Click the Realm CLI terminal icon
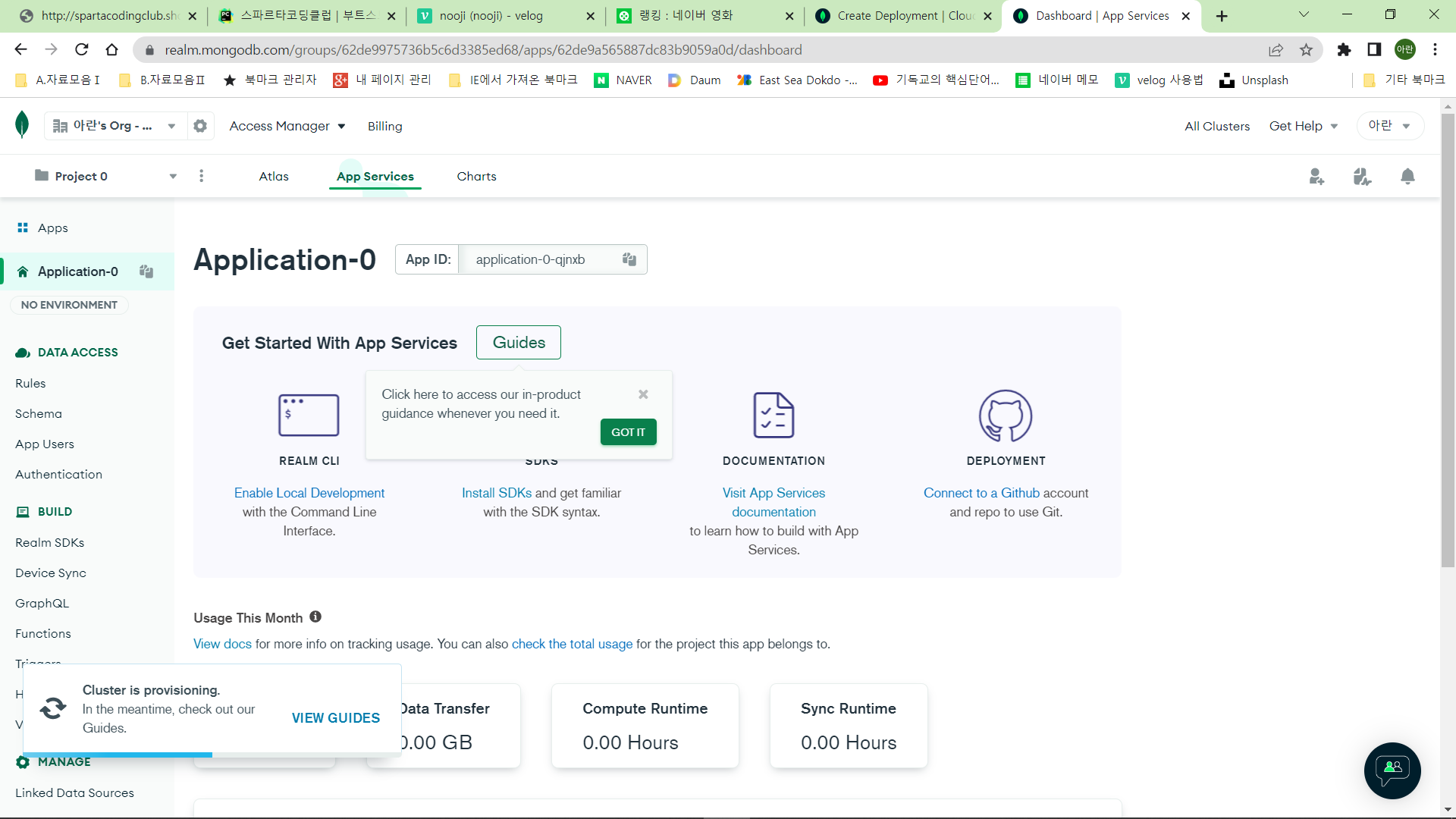Screen dimensions: 1456x819 tap(309, 415)
